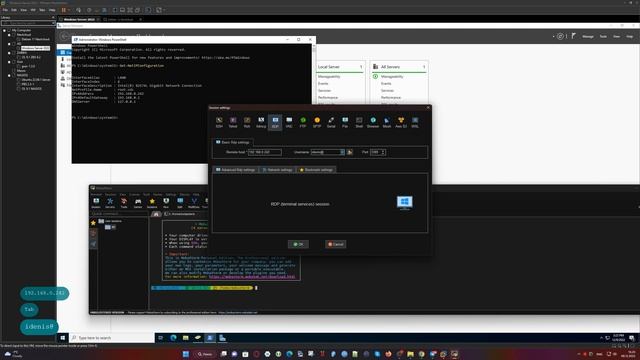Screen dimensions: 640x360
Task: Click the star sidebar tab in MobaXterm
Action: click(x=93, y=223)
